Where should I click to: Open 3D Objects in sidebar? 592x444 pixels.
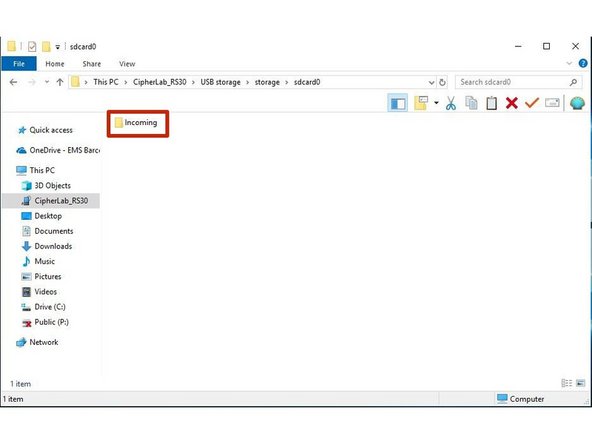(x=46, y=185)
